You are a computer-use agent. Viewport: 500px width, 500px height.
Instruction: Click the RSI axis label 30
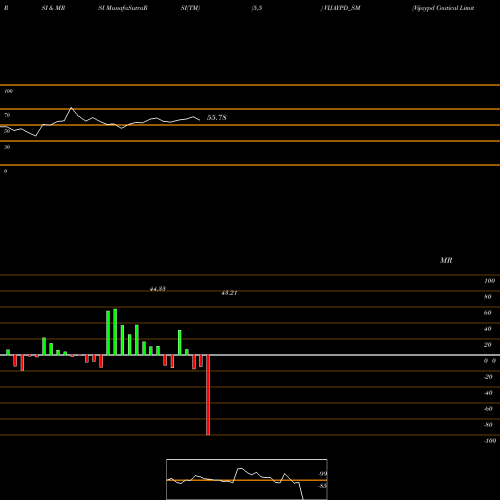(7, 147)
